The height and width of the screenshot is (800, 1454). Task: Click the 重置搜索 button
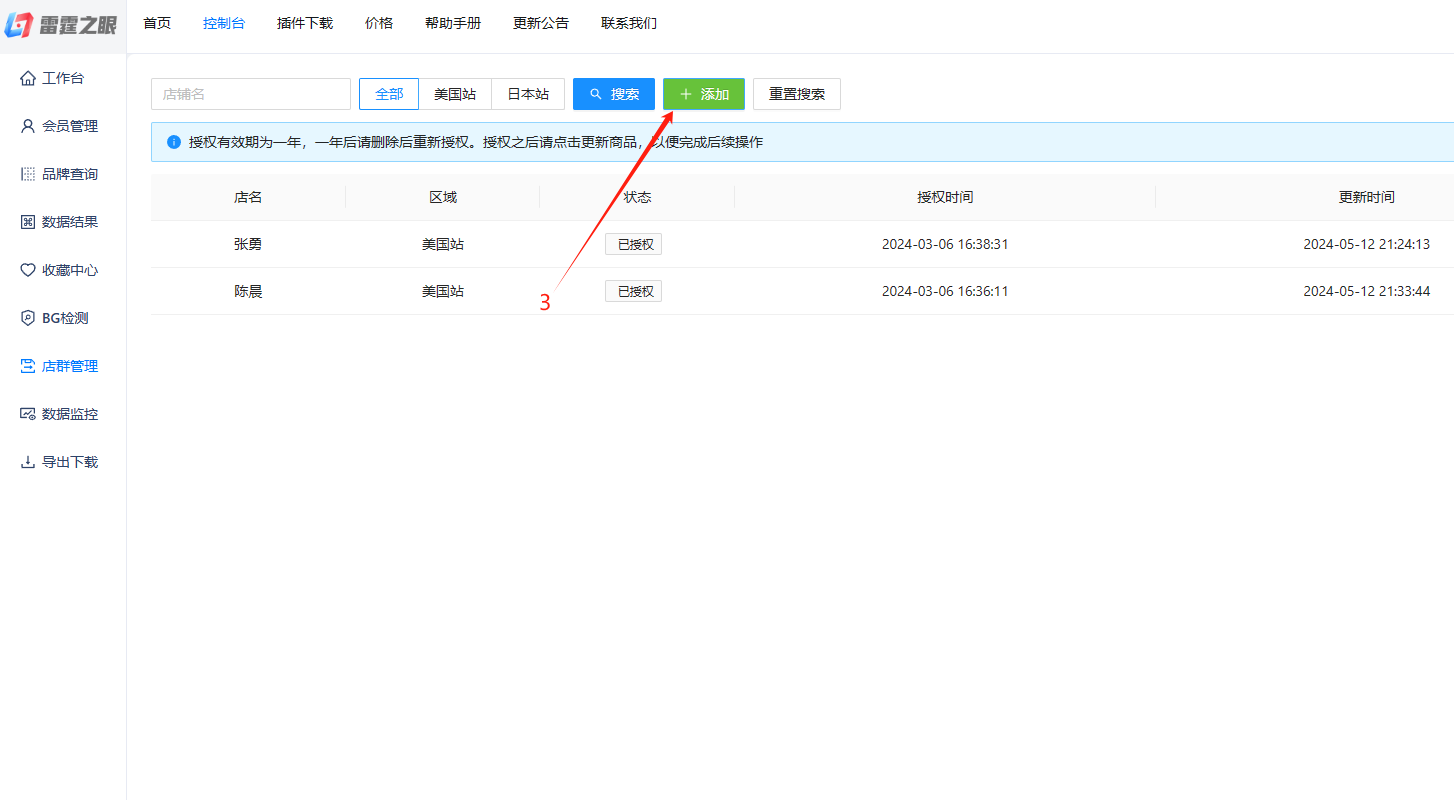coord(797,94)
